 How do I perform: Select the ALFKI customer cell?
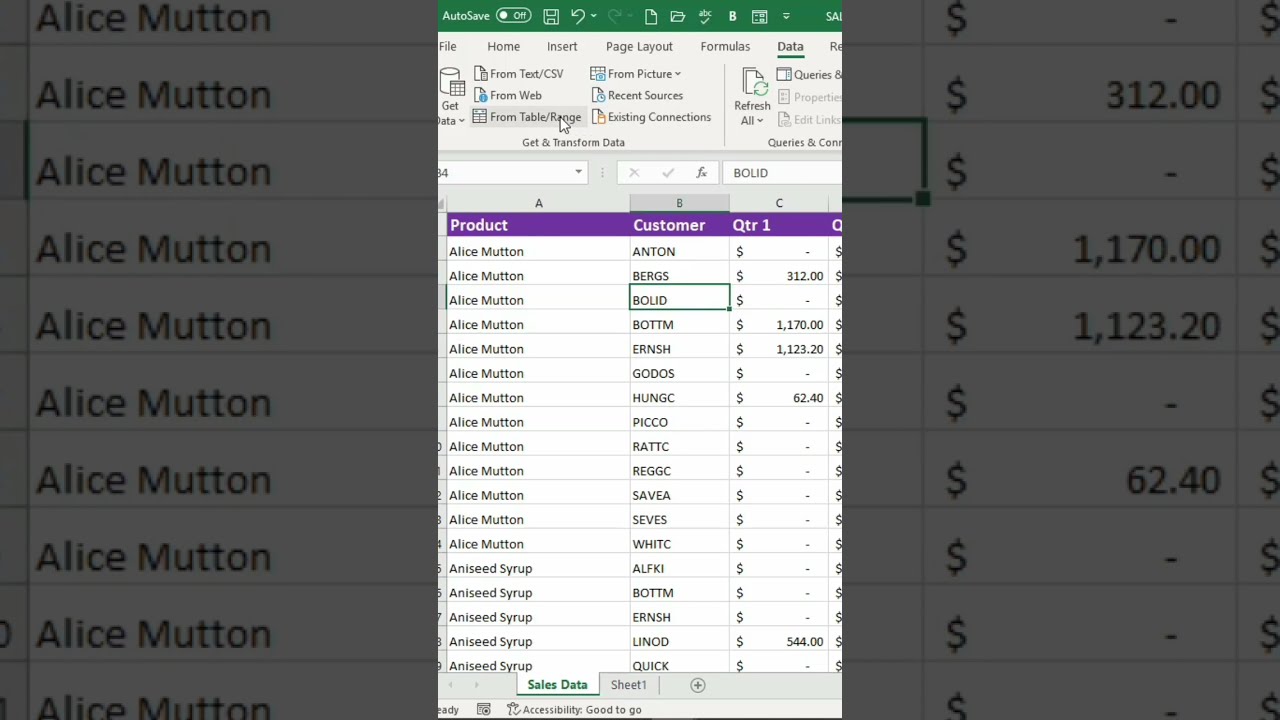679,568
